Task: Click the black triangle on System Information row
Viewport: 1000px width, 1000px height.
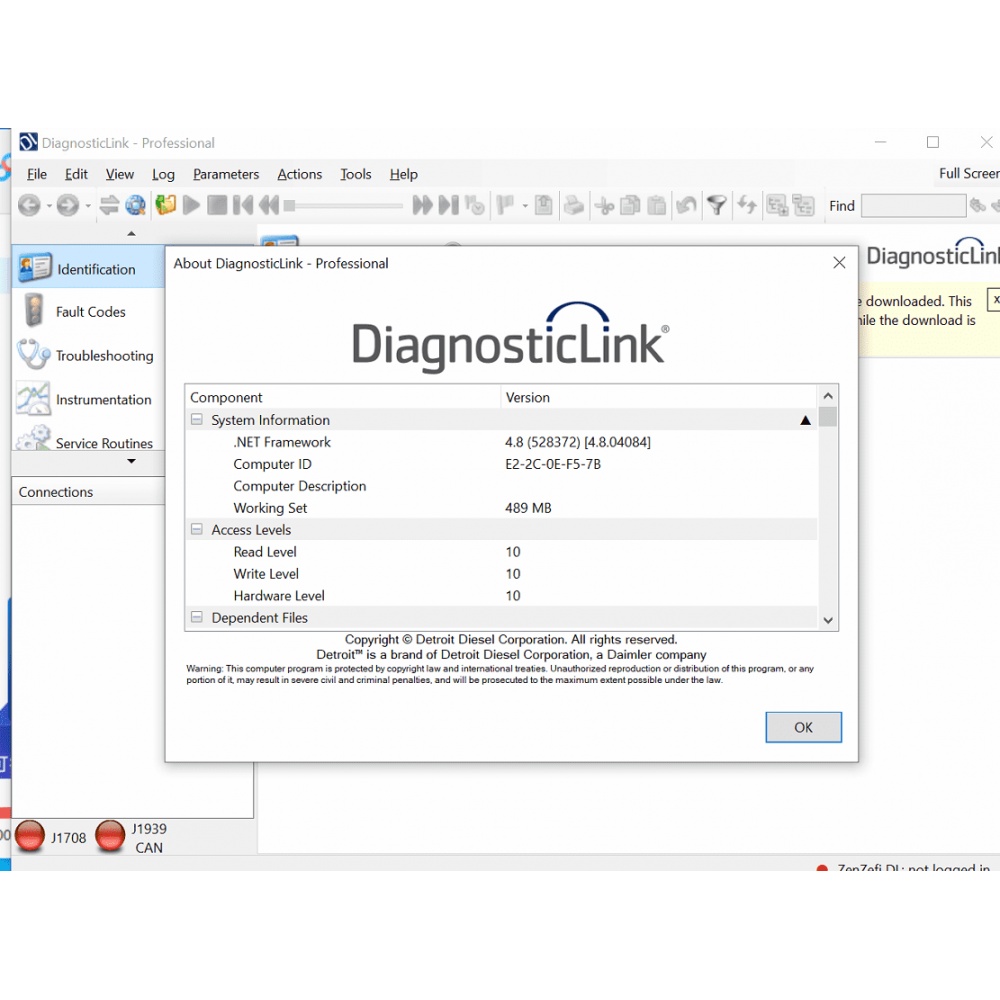Action: (805, 420)
